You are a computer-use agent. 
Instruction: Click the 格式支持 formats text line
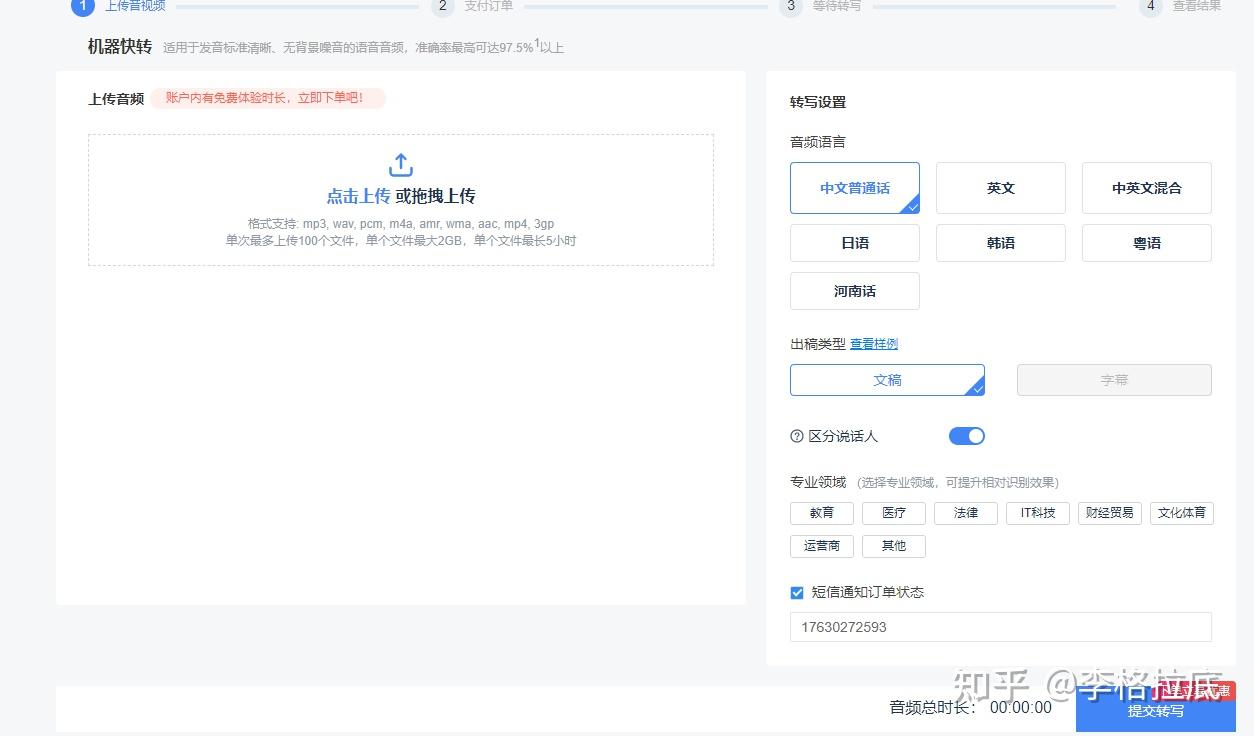coord(401,224)
